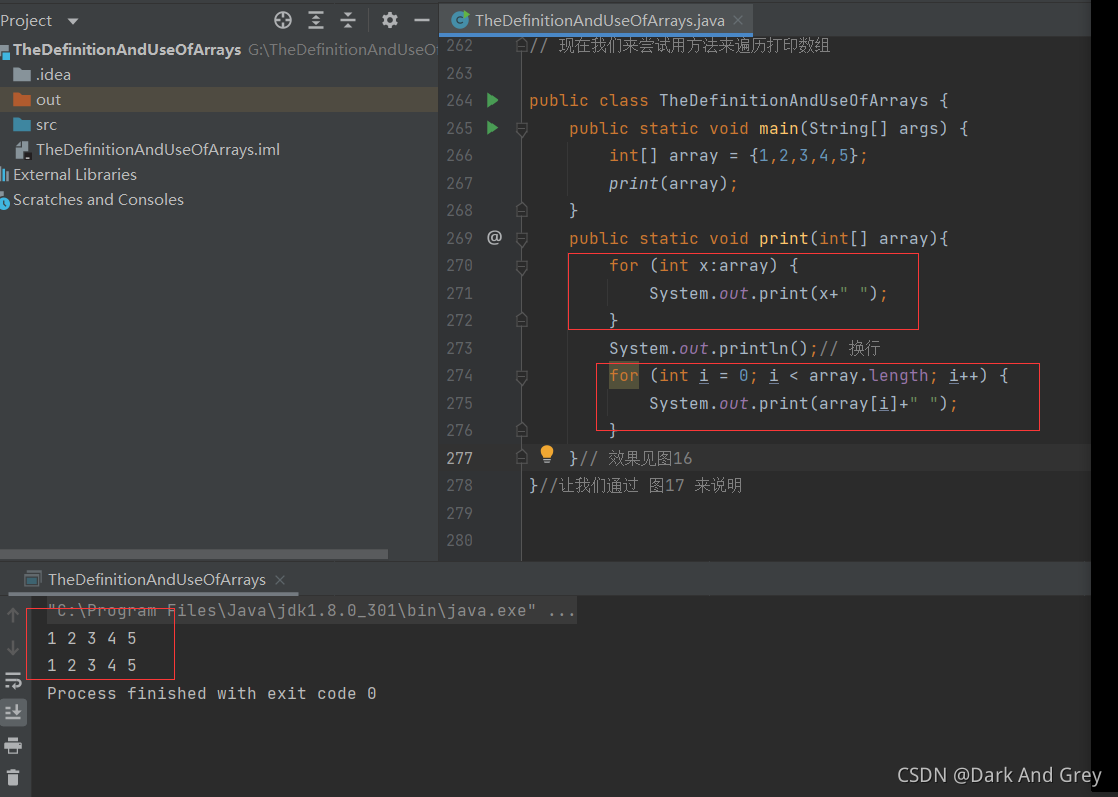Collapse the print method fold on line 269

(522, 239)
